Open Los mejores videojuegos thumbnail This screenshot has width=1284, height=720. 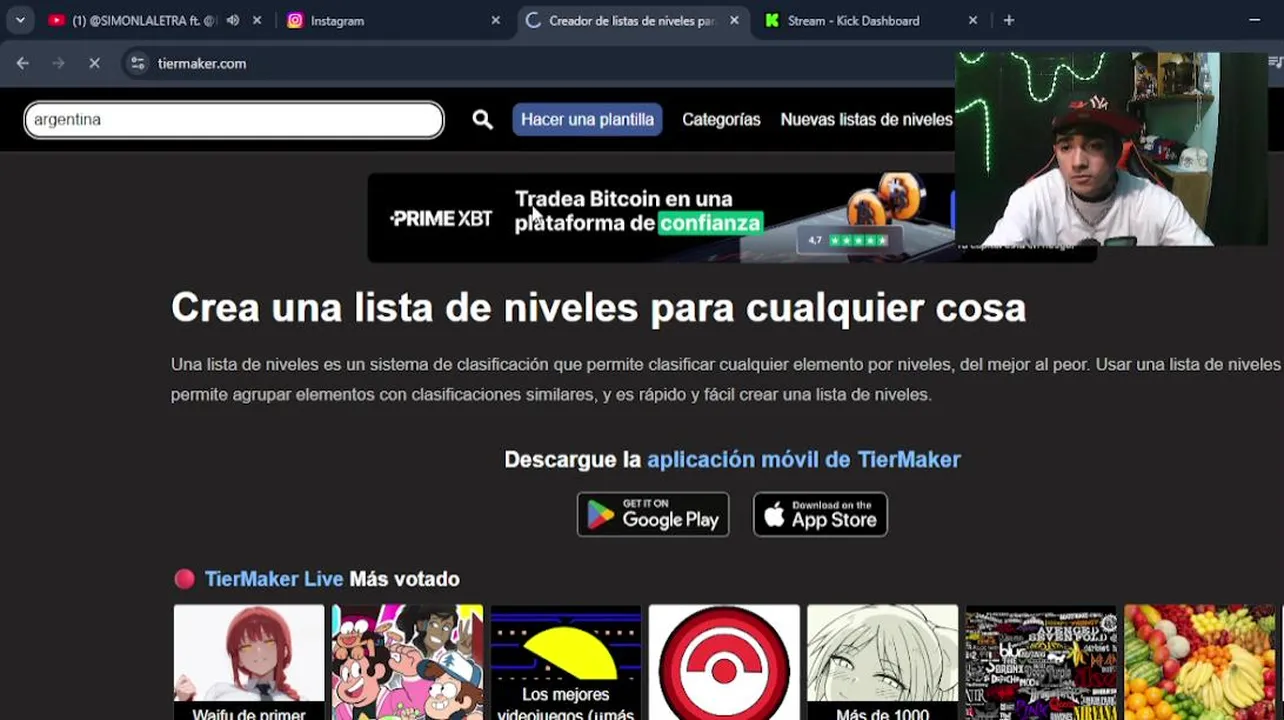point(565,662)
